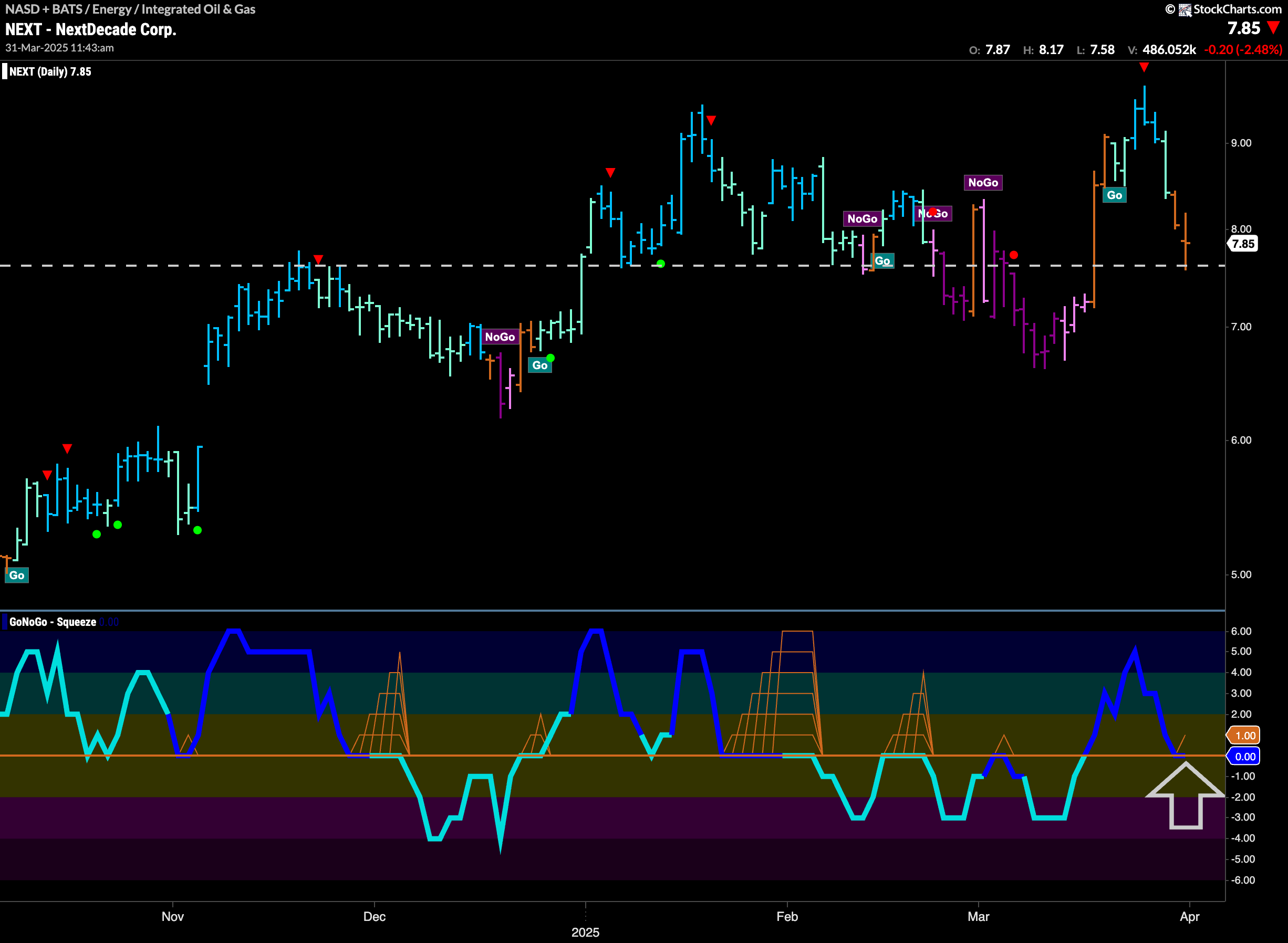
Task: Click the blue 0.00 oscillator tag
Action: pyautogui.click(x=1243, y=757)
